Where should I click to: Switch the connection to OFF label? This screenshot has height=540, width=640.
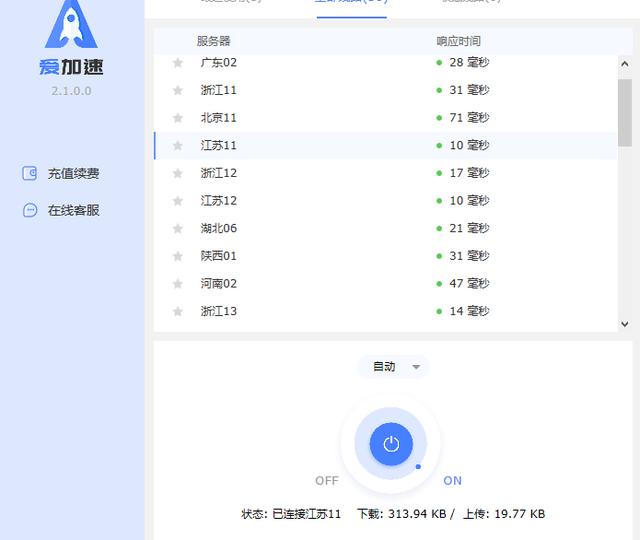(x=327, y=481)
